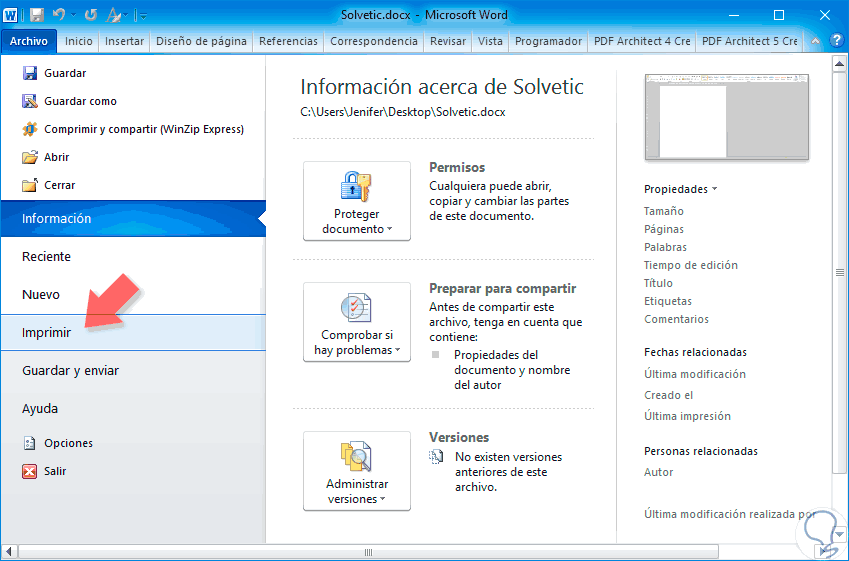Click the Opciones document icon
This screenshot has width=849, height=561.
tap(29, 443)
